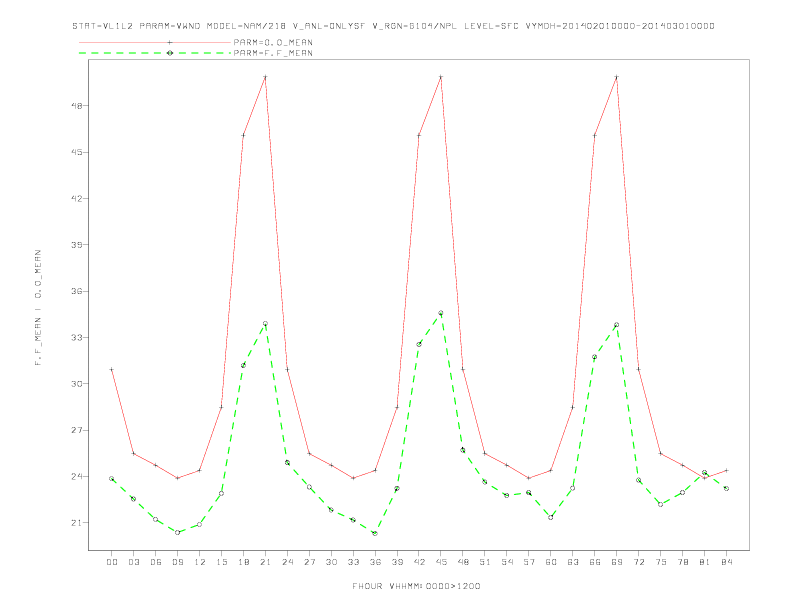Select red line point at hour 18
The image size is (792, 612).
[243, 135]
